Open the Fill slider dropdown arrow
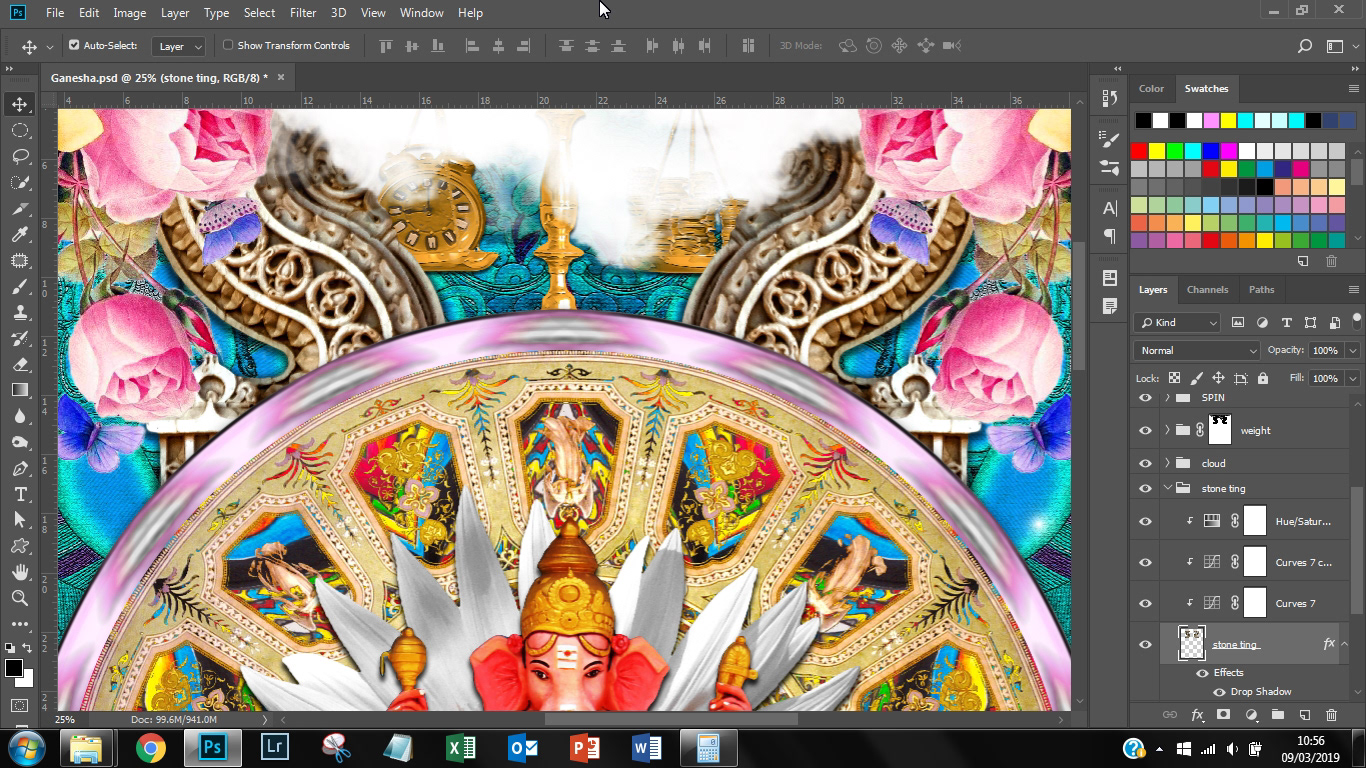 (1353, 378)
